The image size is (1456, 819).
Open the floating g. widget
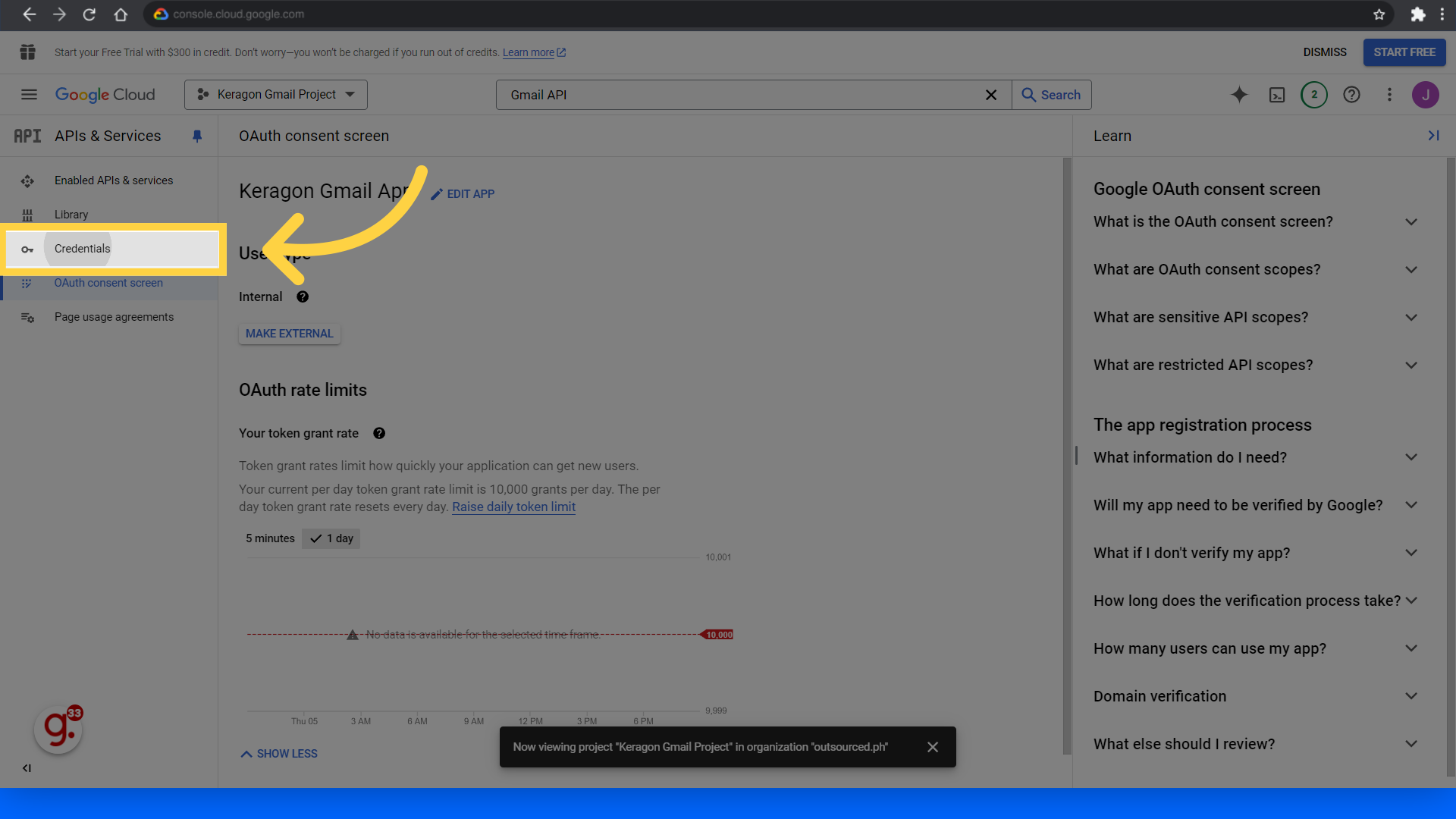point(58,730)
